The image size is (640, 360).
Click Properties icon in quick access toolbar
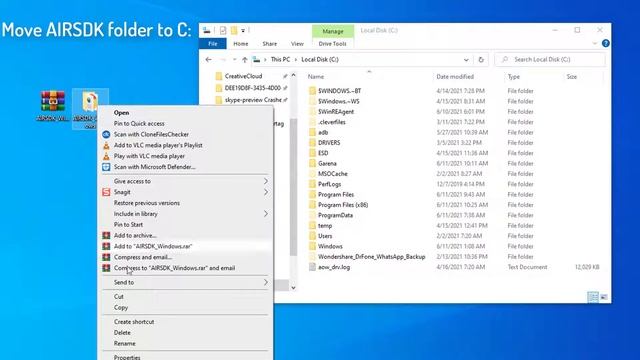[x=223, y=30]
